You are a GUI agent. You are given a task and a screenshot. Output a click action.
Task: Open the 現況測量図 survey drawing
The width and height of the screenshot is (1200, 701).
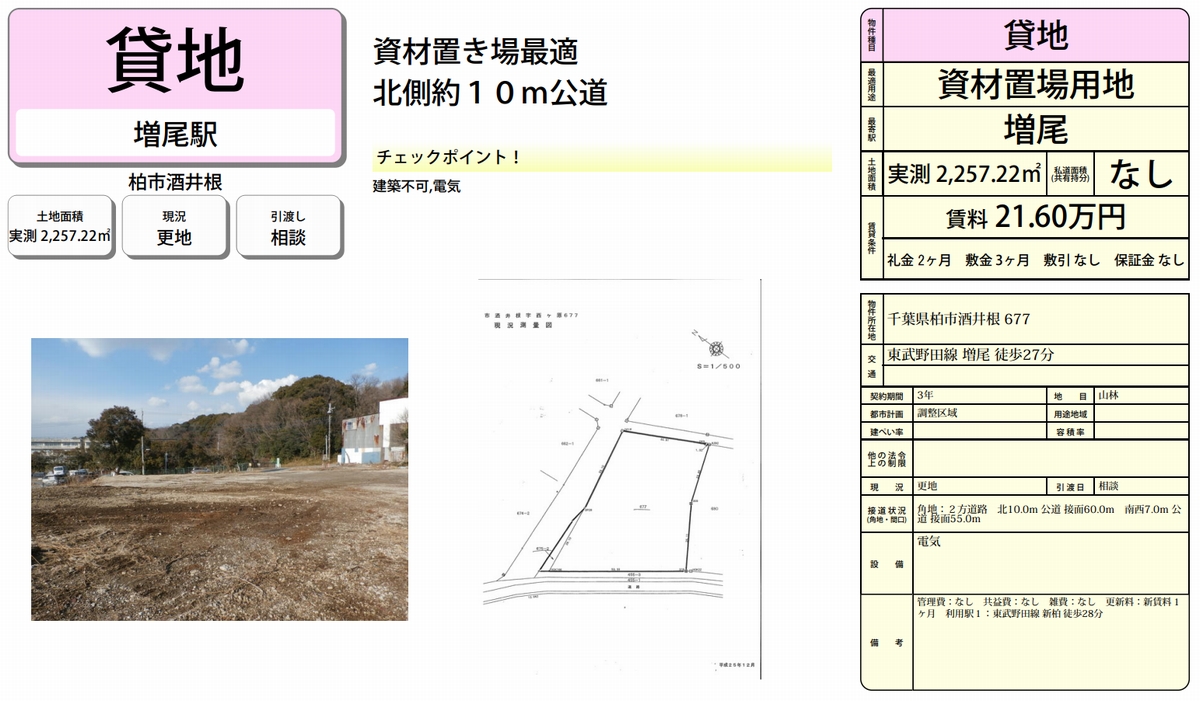point(619,480)
